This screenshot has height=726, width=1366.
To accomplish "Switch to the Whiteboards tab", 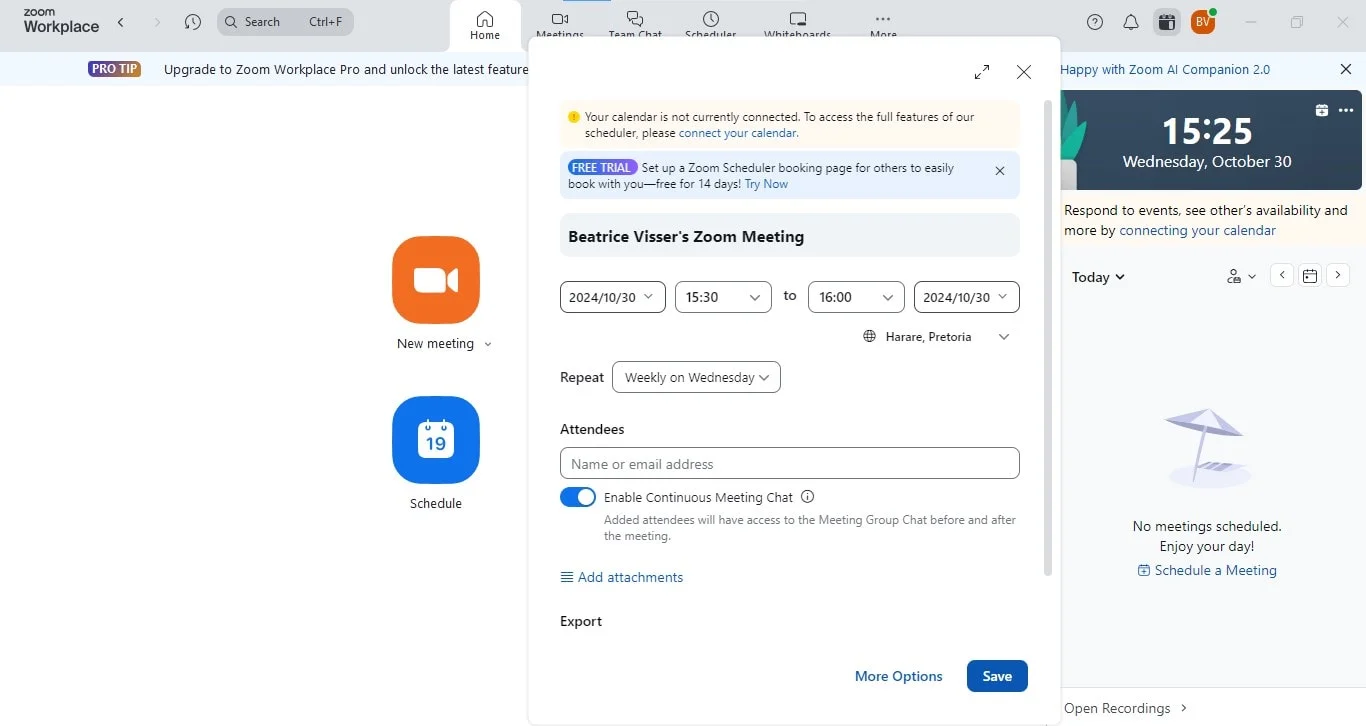I will click(x=797, y=26).
